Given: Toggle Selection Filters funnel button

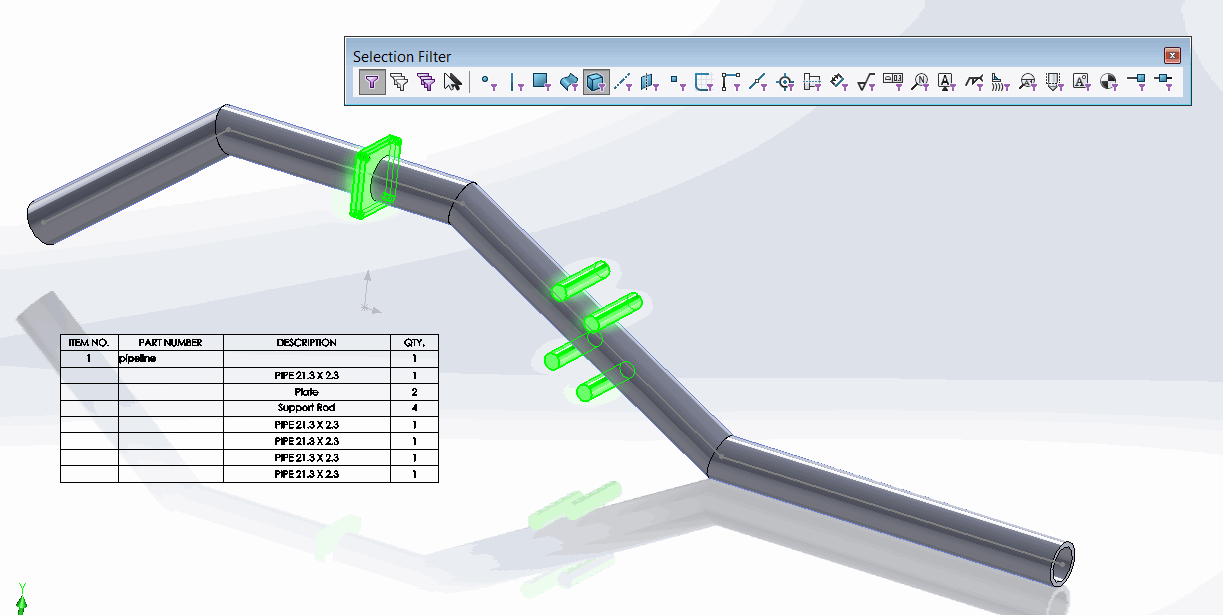Looking at the screenshot, I should (372, 82).
